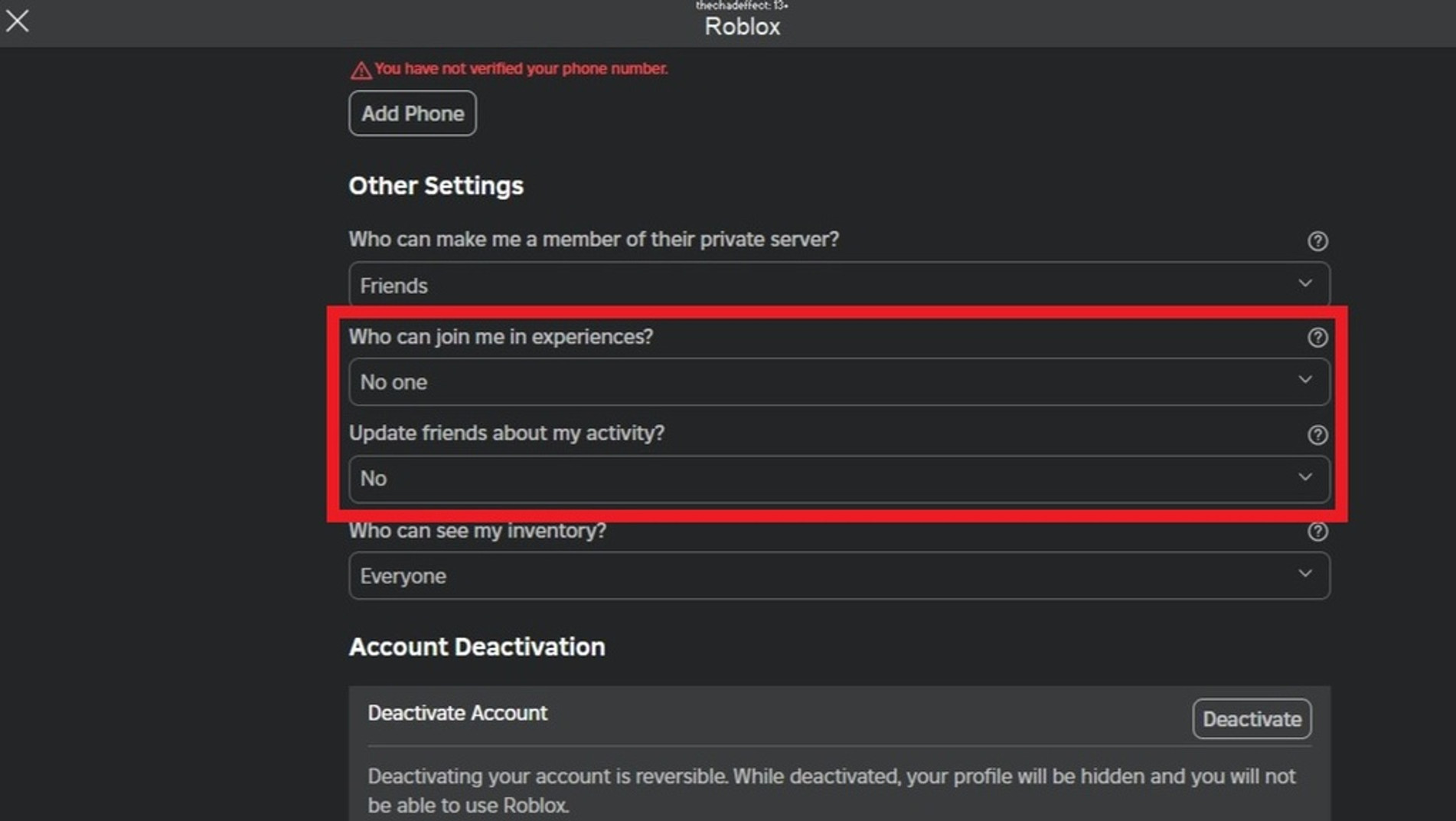Open the inventory visibility dropdown showing Everyone
This screenshot has width=1456, height=821.
coord(839,575)
